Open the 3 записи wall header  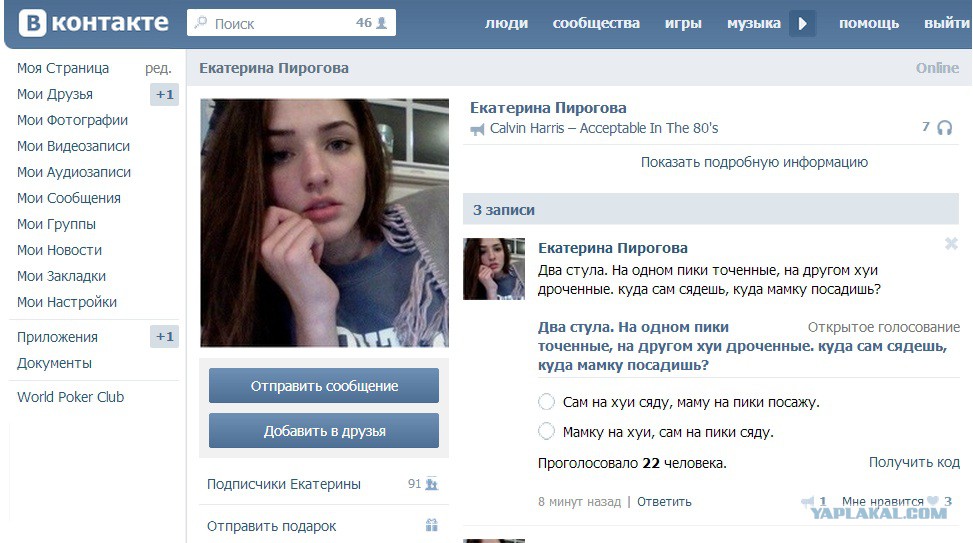tap(711, 210)
